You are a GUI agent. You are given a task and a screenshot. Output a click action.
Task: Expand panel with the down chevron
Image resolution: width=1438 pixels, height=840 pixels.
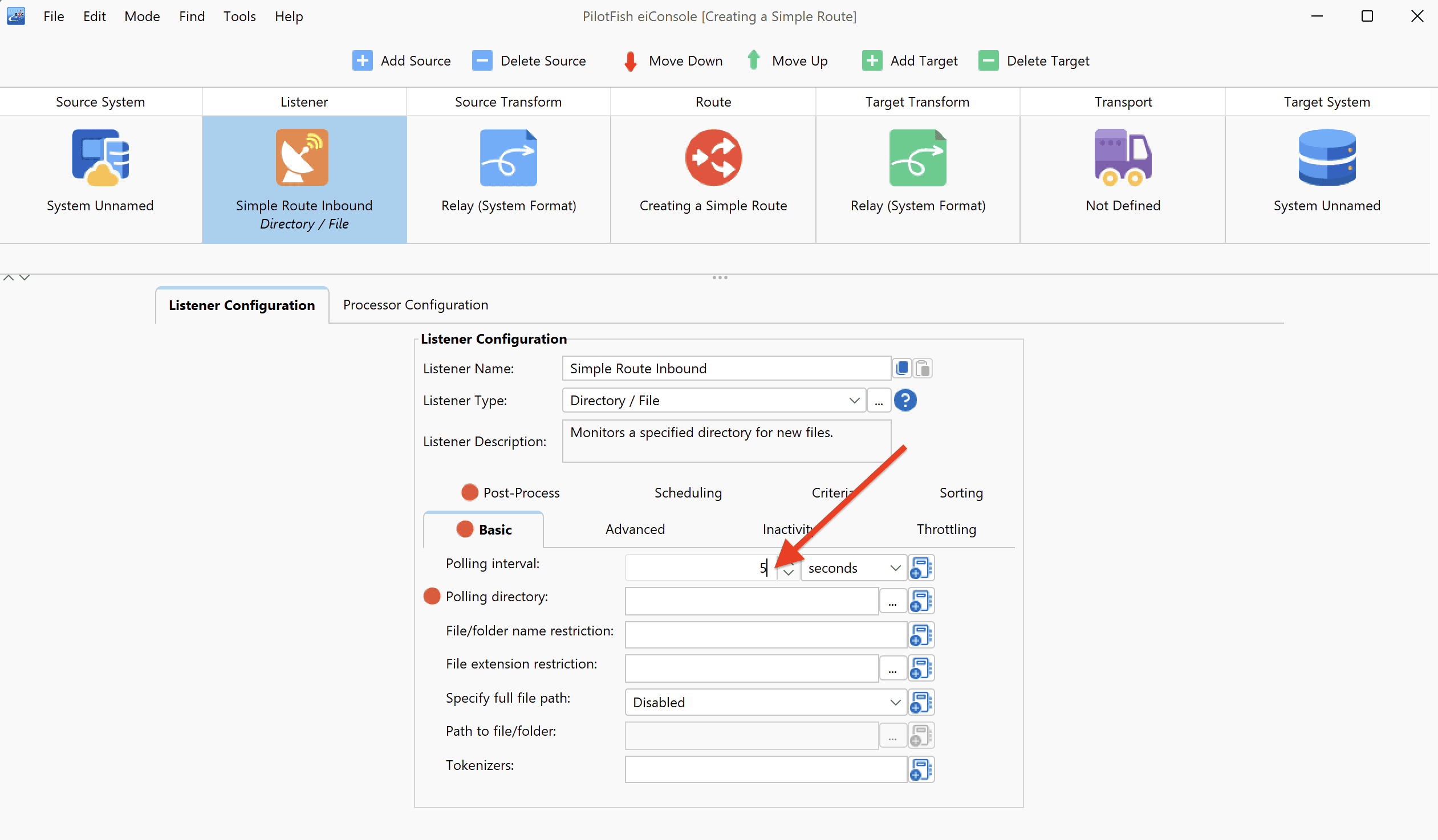pyautogui.click(x=25, y=278)
